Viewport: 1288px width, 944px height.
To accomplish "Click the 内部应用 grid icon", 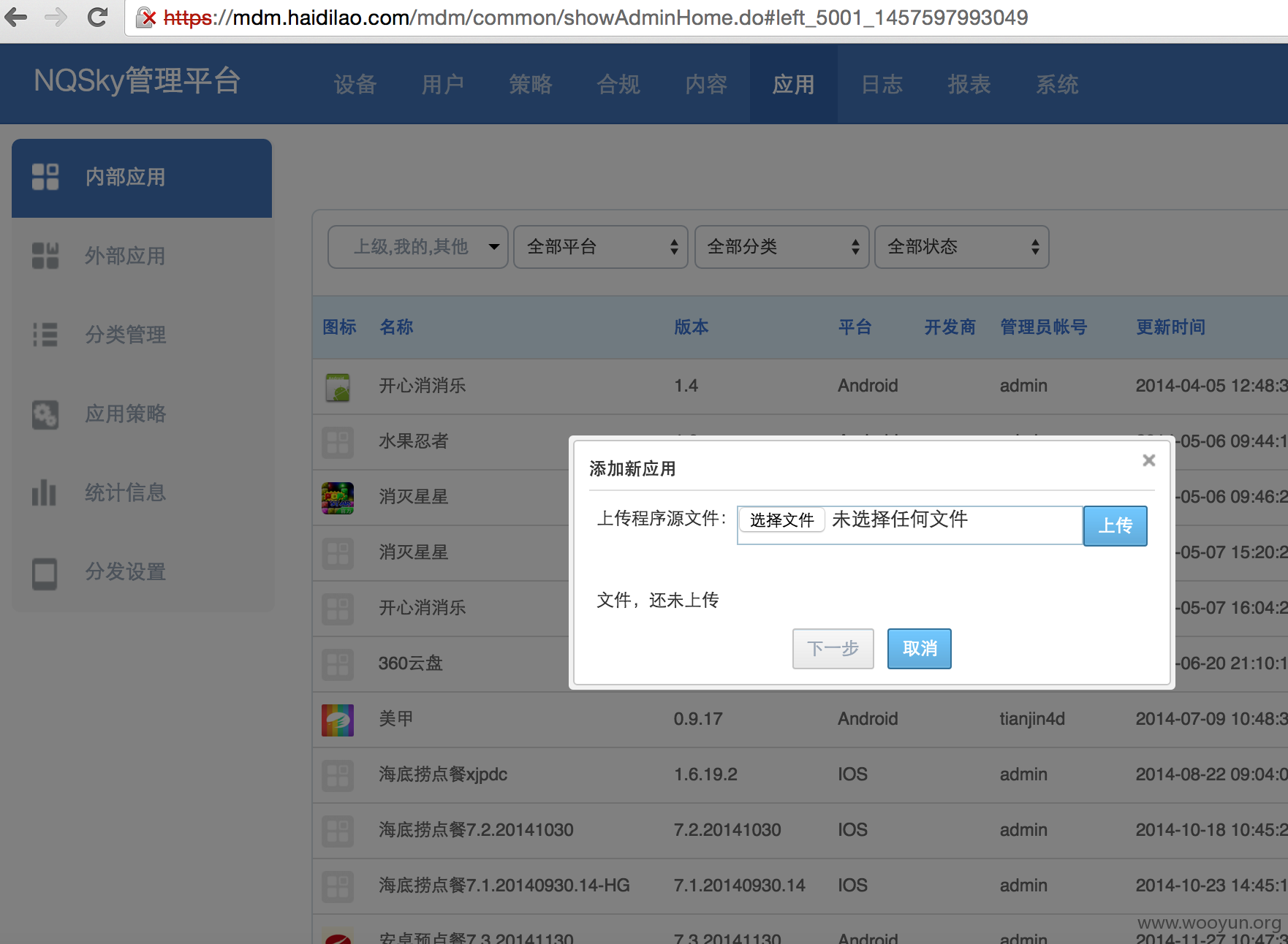I will [x=45, y=177].
